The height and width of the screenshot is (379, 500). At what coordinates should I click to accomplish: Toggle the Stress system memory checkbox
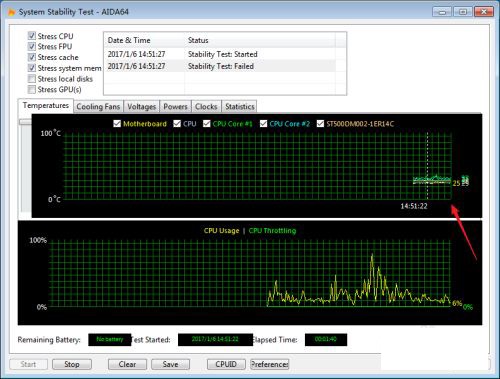(x=32, y=68)
